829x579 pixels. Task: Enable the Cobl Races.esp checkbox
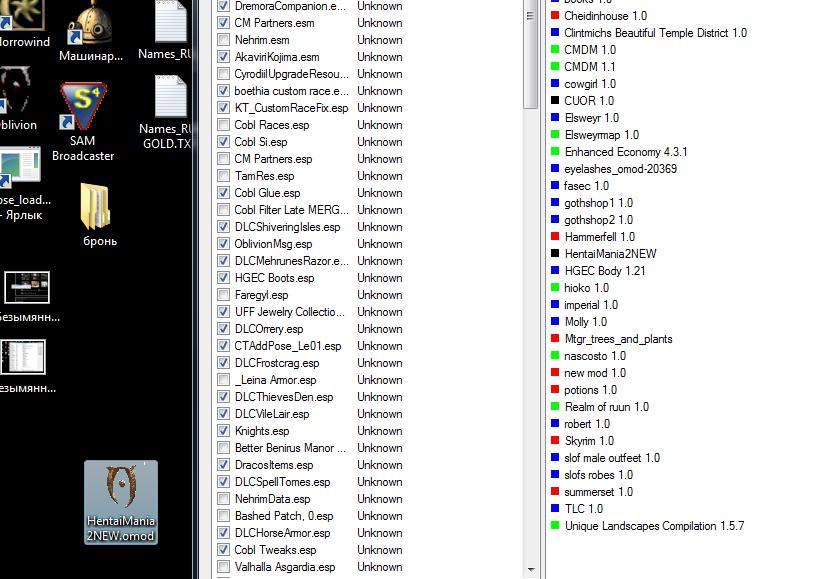(x=224, y=125)
